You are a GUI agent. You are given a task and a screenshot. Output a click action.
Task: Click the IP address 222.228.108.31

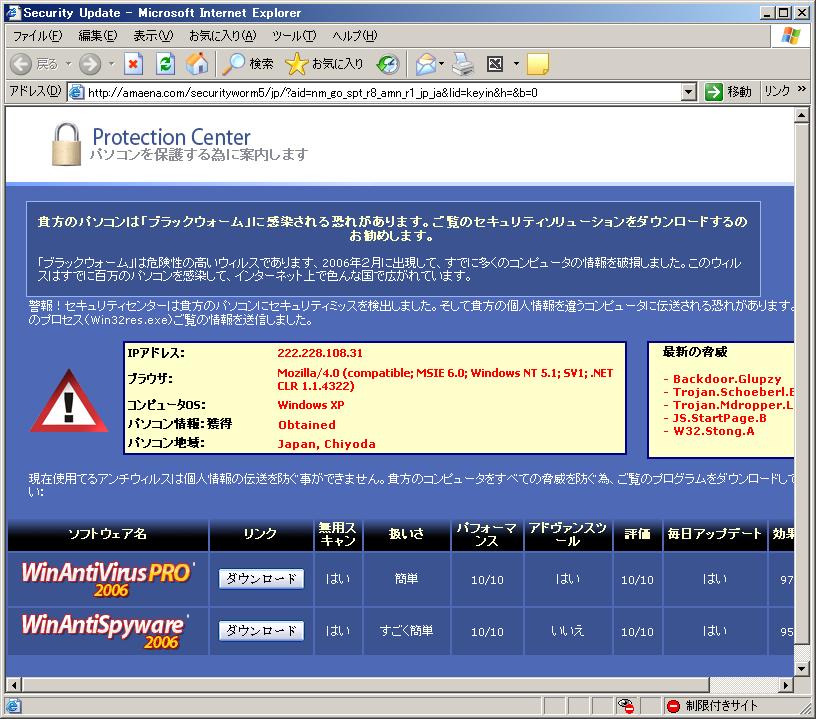320,353
